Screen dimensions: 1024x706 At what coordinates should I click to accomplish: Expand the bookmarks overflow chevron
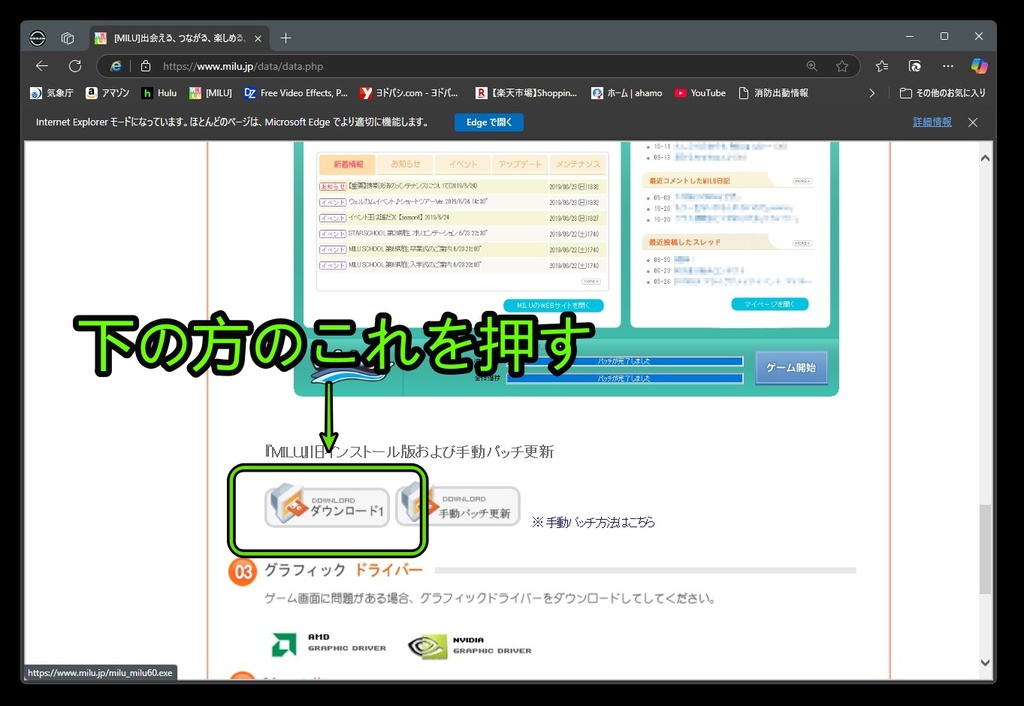coord(872,93)
